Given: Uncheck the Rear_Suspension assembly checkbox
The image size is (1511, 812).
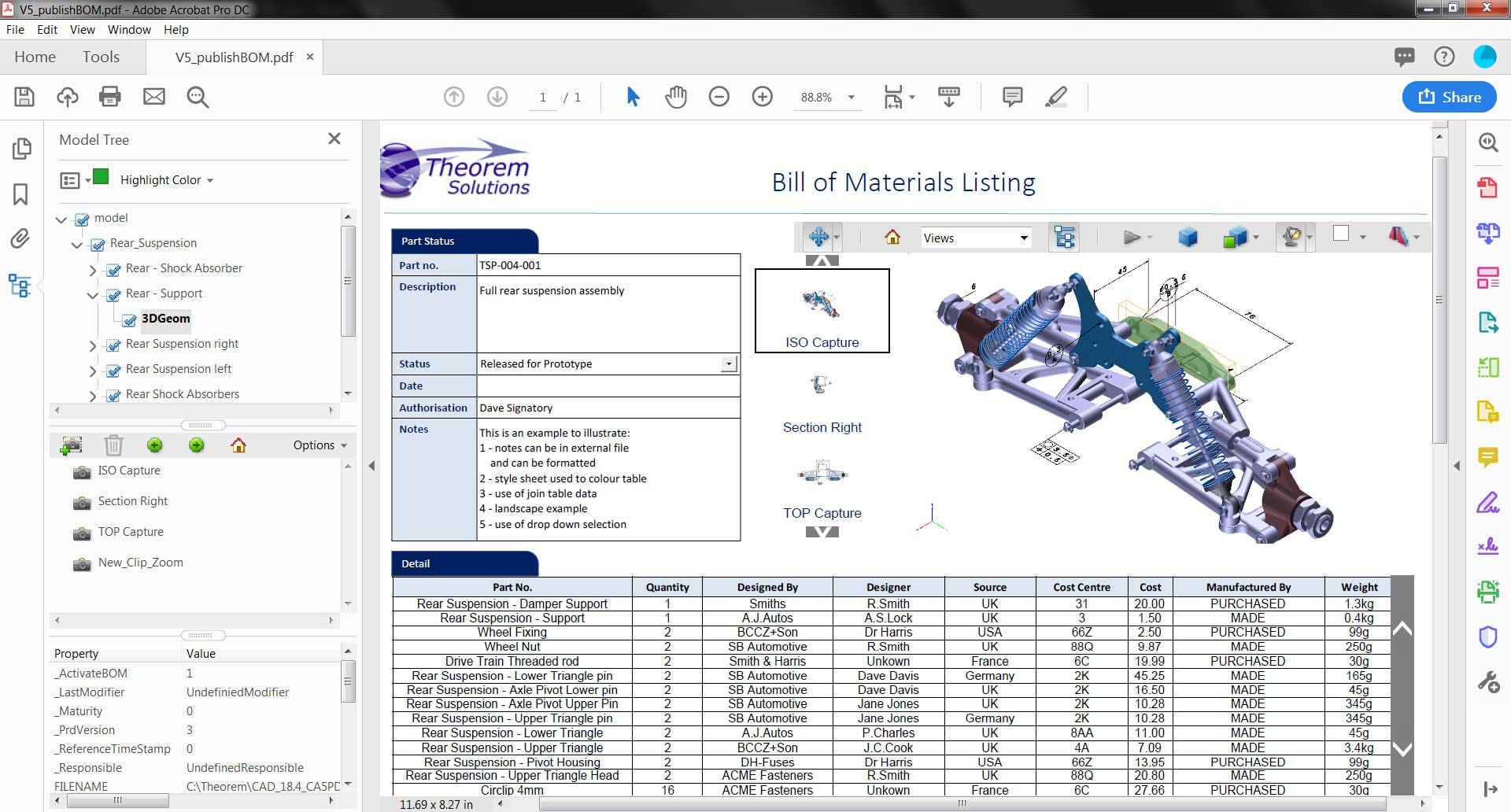Looking at the screenshot, I should tap(97, 245).
